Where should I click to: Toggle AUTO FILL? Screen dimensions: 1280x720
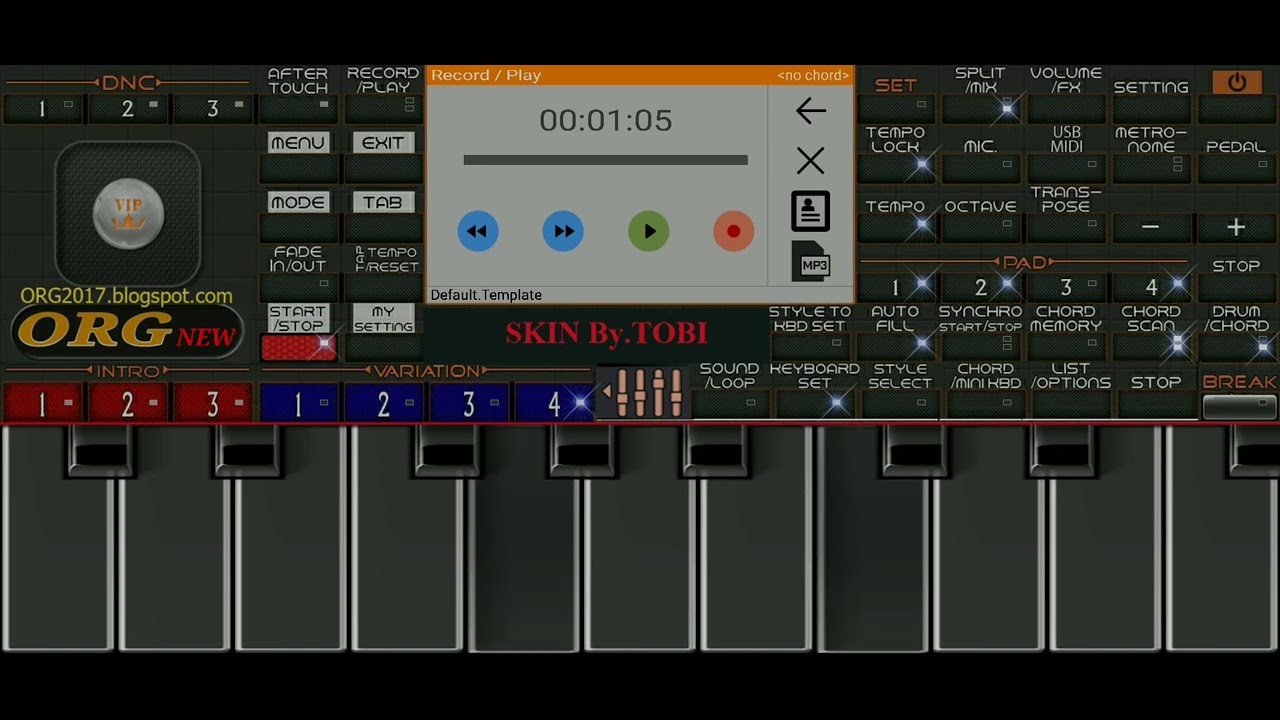pyautogui.click(x=895, y=346)
